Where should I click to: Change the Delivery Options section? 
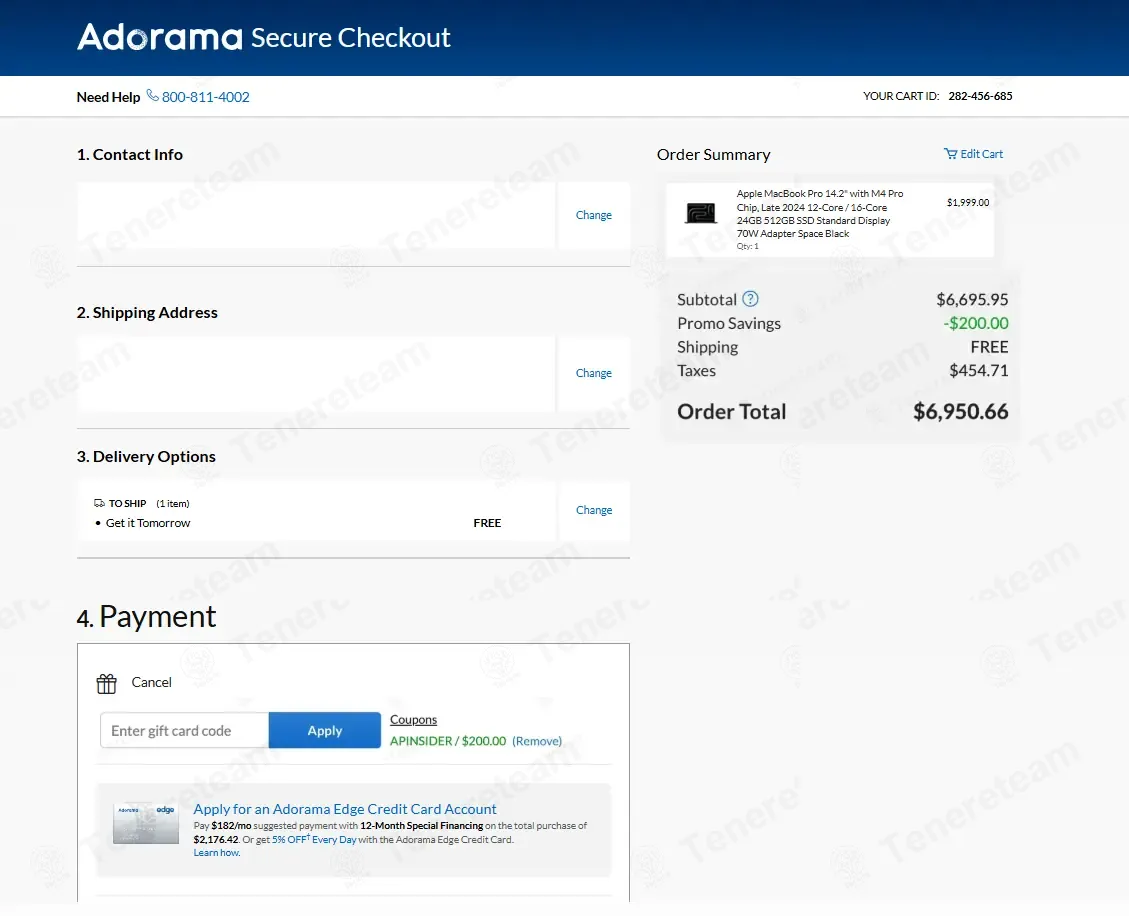coord(594,510)
